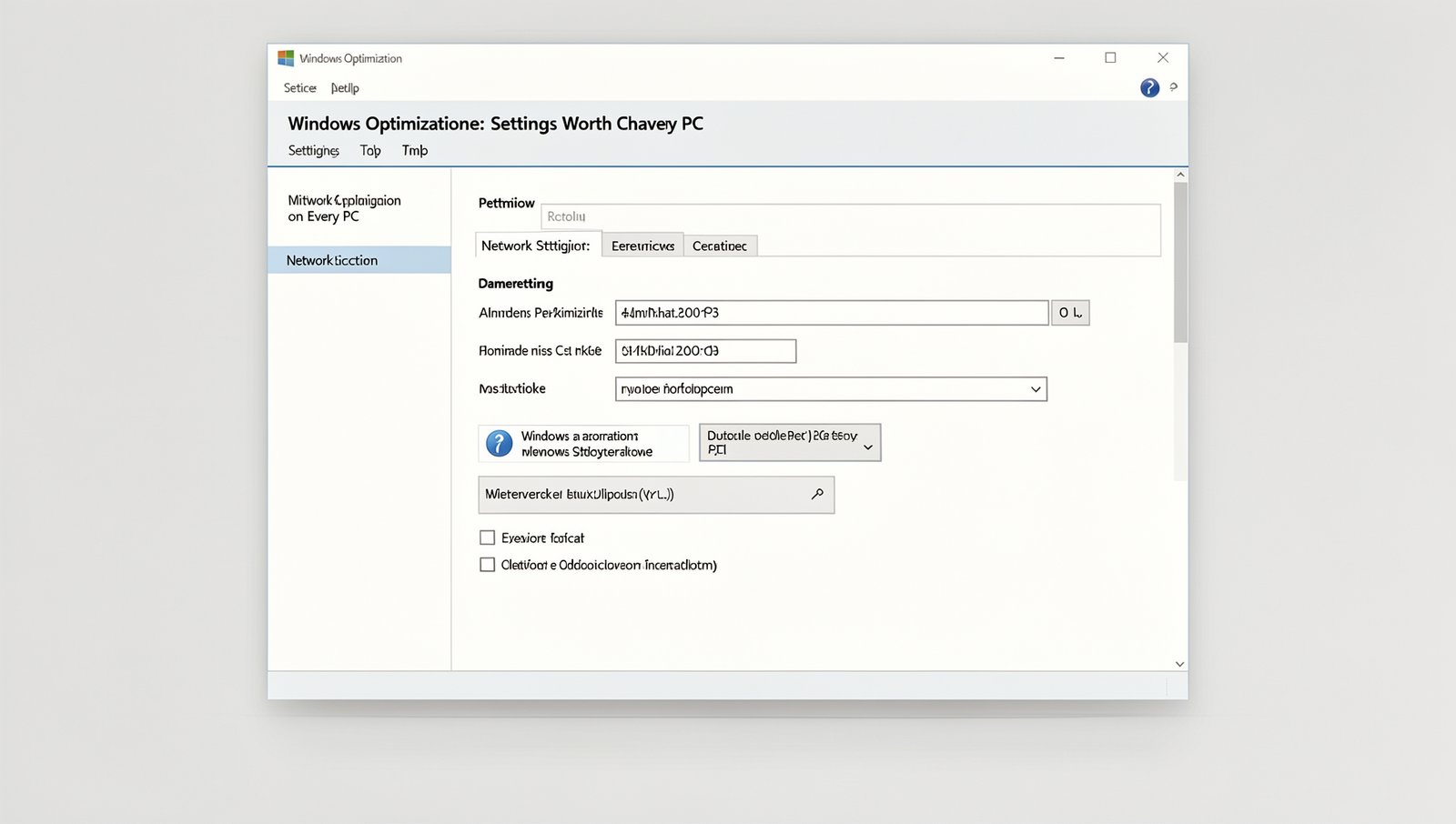The height and width of the screenshot is (824, 1456).
Task: Click the Pettmiow label
Action: [x=506, y=203]
